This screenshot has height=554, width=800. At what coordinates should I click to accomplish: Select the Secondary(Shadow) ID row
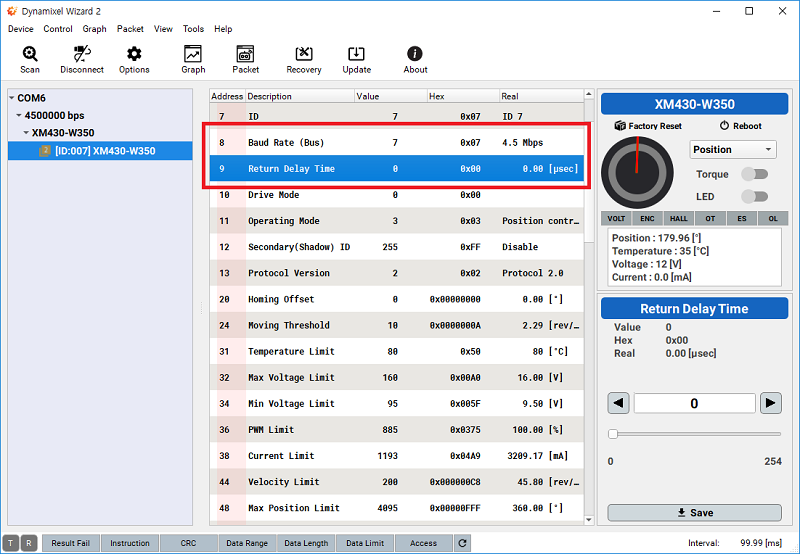click(396, 247)
